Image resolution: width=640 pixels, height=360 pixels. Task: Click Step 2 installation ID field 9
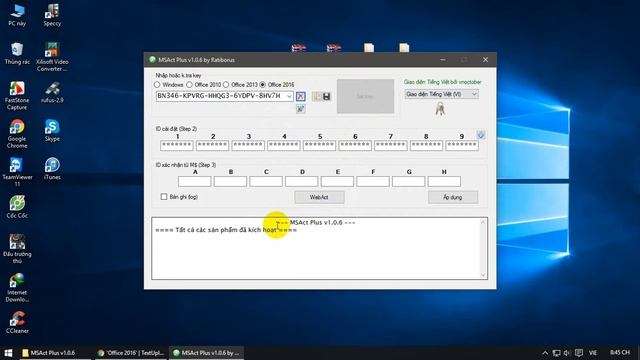462,145
